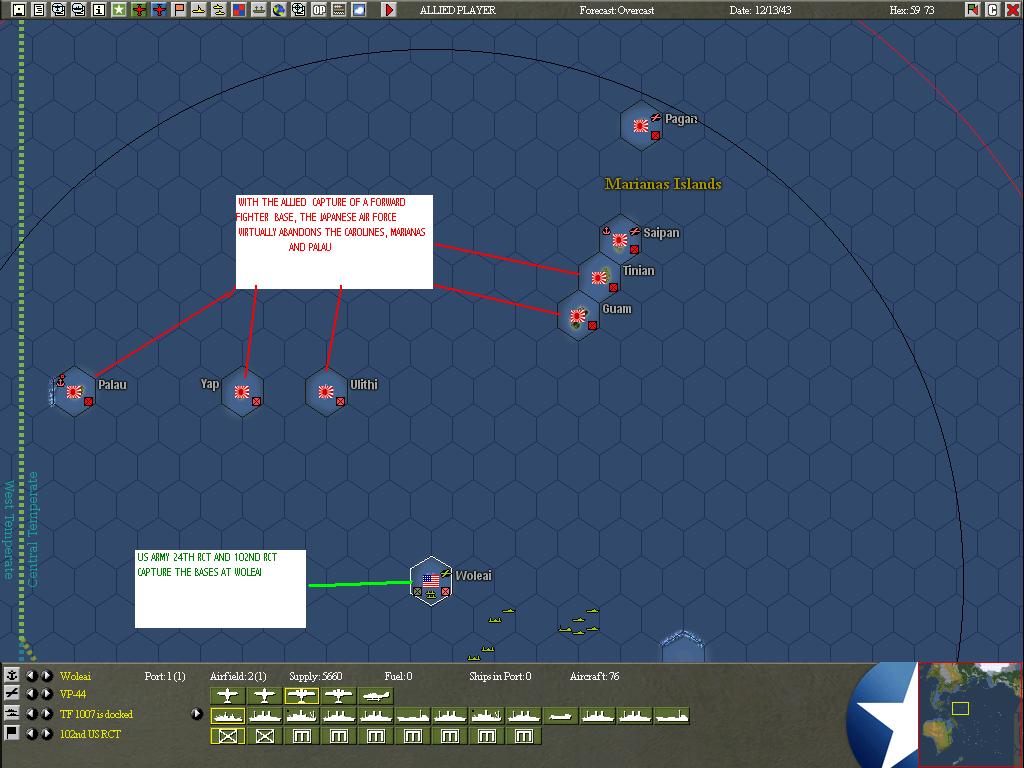This screenshot has height=768, width=1024.
Task: Select next land unit arrow beside 102nd US RCT
Action: (x=46, y=733)
